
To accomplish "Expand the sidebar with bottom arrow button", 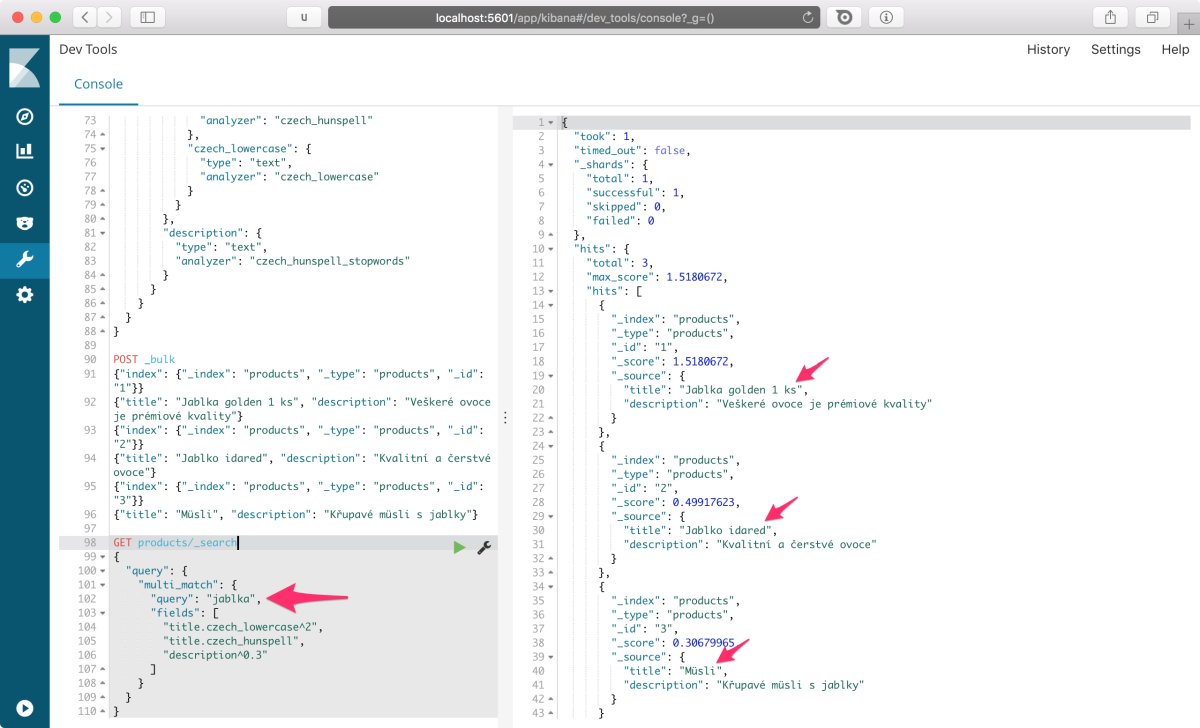I will tap(25, 706).
